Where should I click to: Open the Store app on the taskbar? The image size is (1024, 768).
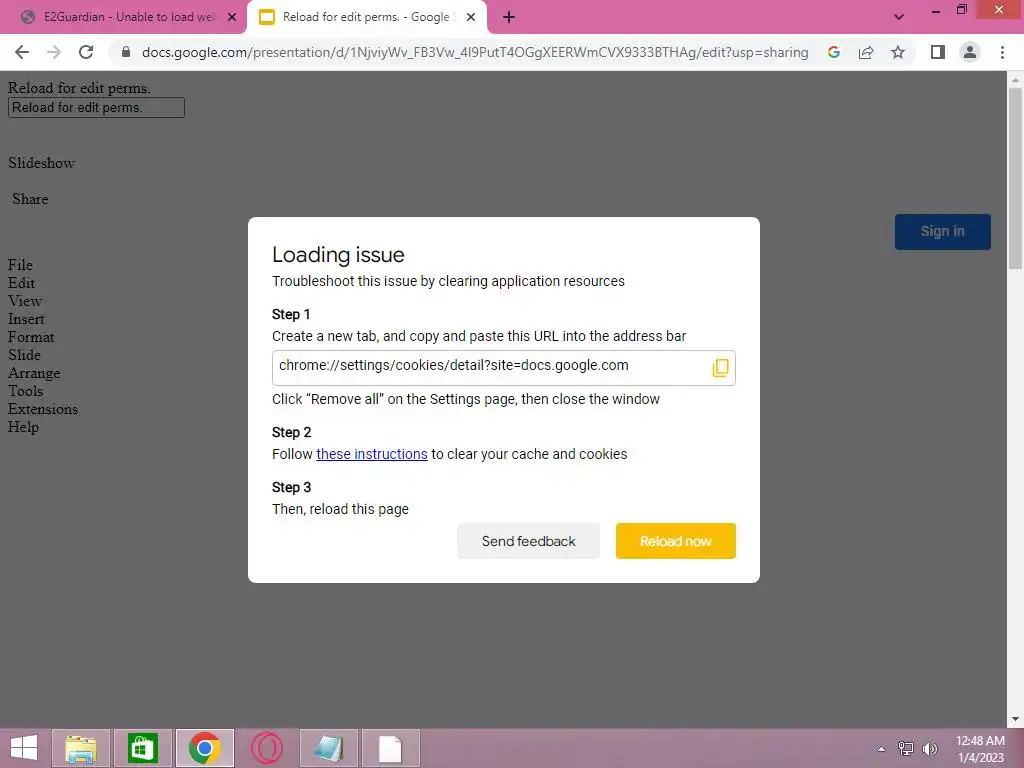coord(142,748)
